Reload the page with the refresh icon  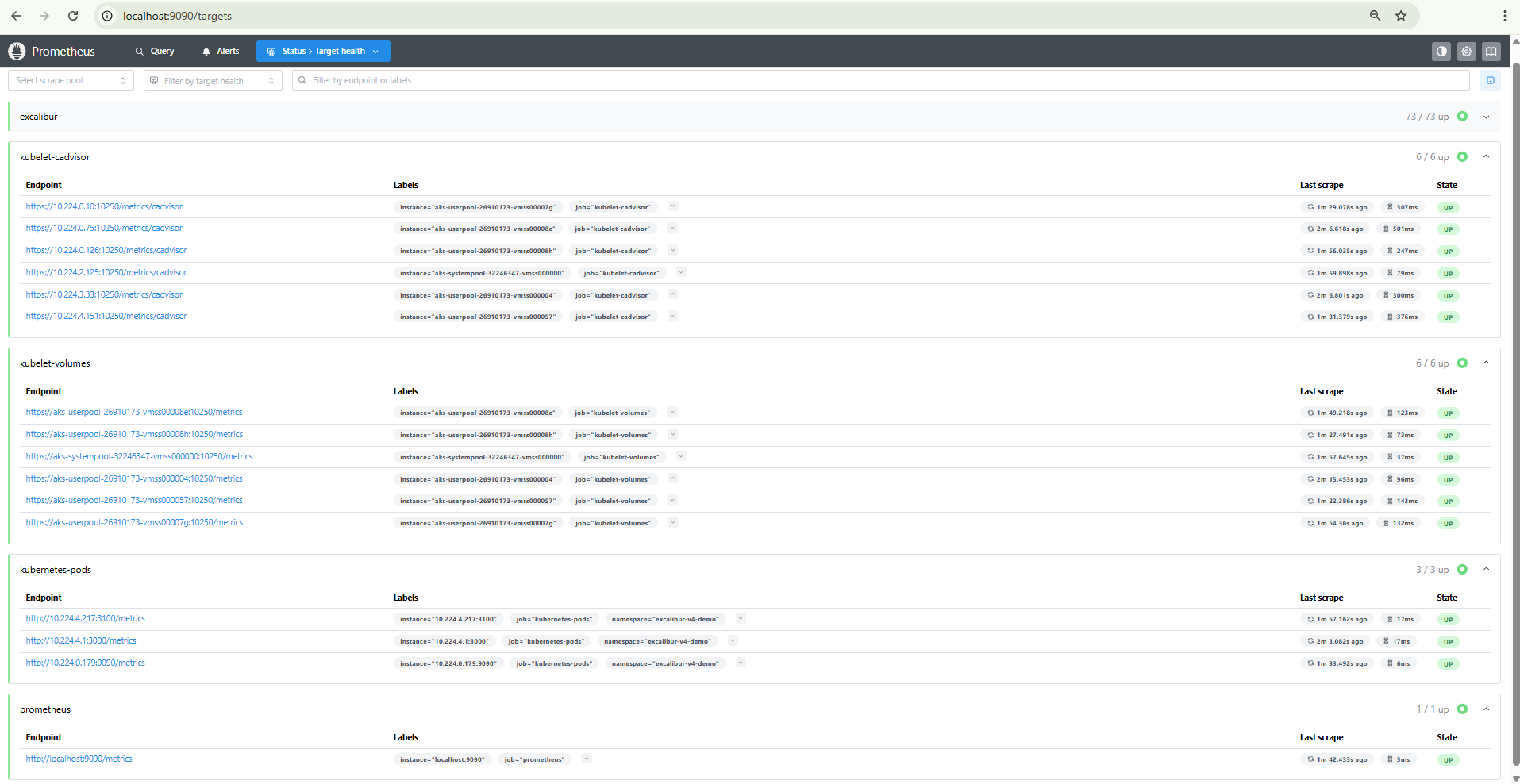73,16
